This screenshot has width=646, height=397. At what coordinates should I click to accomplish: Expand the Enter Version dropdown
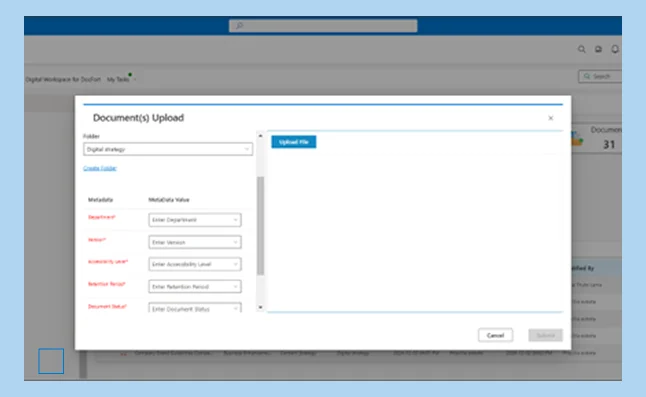[x=195, y=242]
